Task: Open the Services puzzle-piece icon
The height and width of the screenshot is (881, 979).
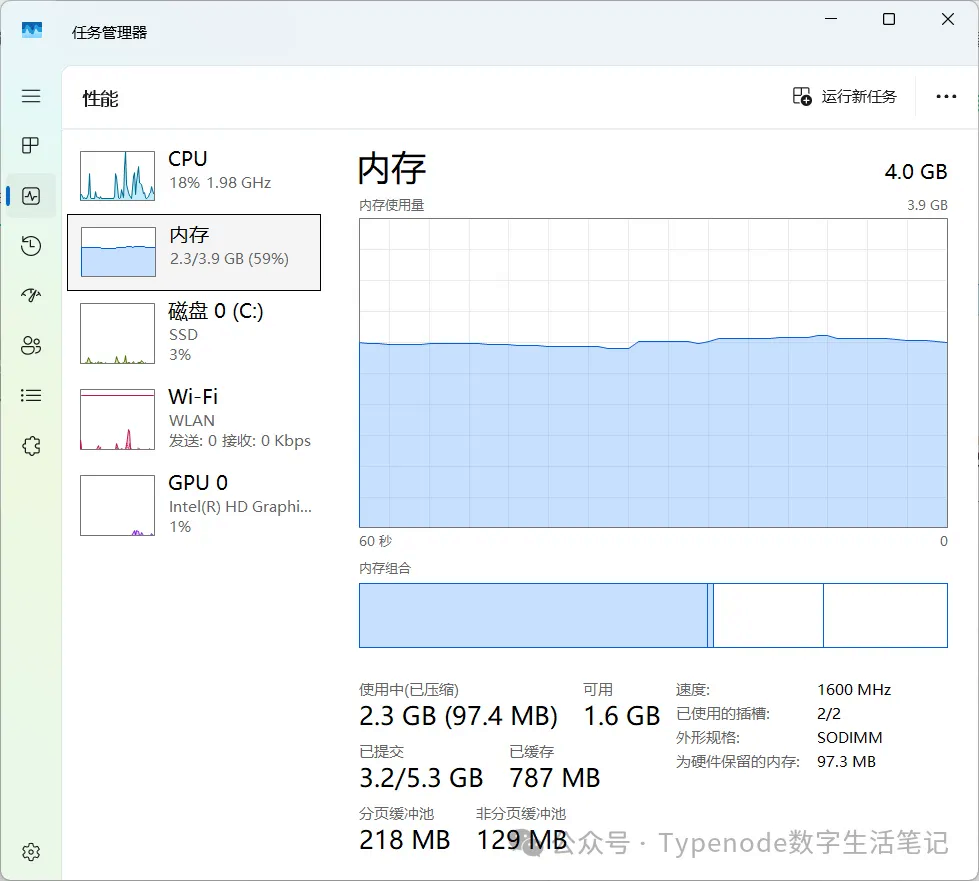Action: click(x=31, y=446)
